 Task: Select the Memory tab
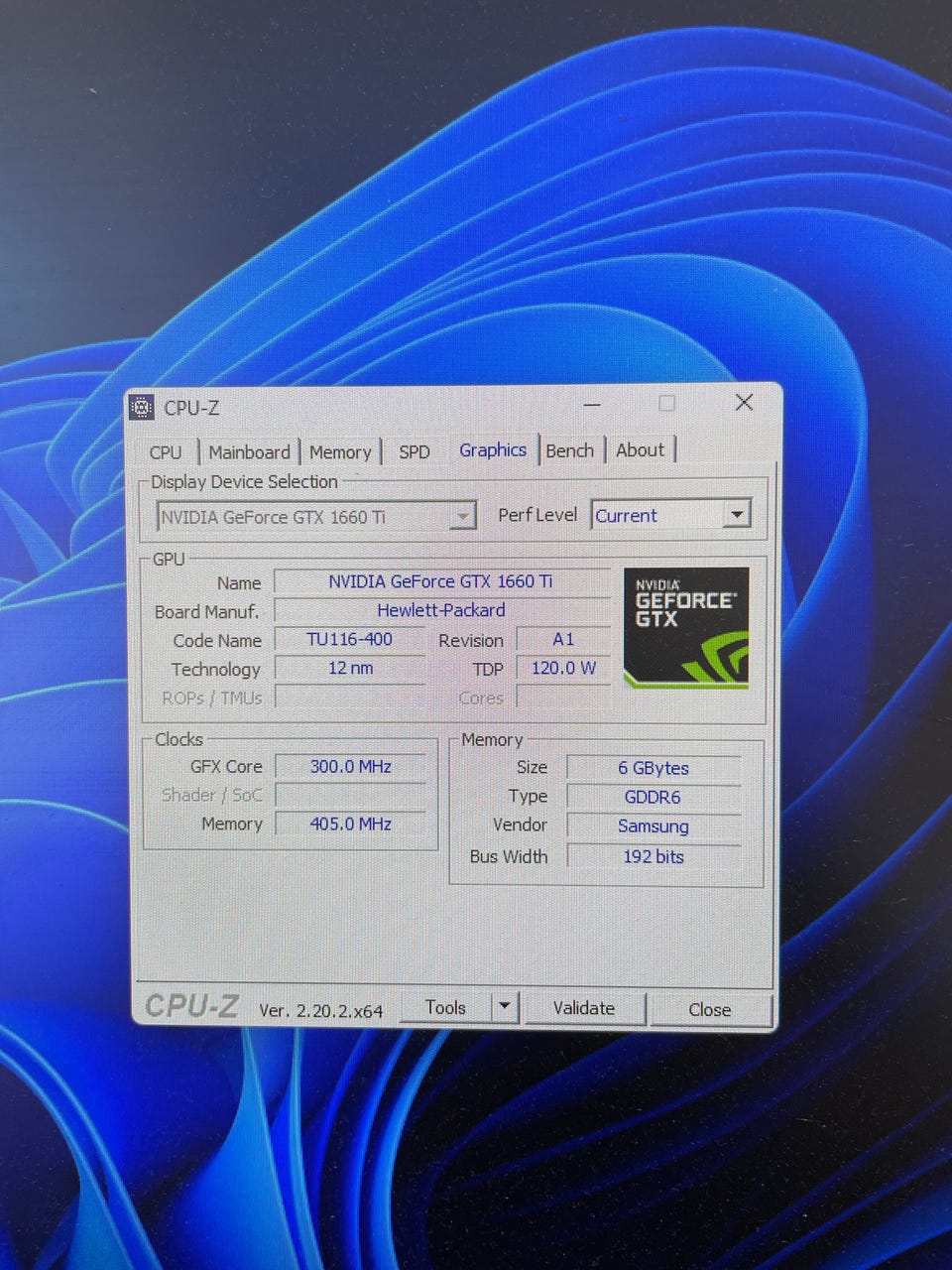[340, 452]
